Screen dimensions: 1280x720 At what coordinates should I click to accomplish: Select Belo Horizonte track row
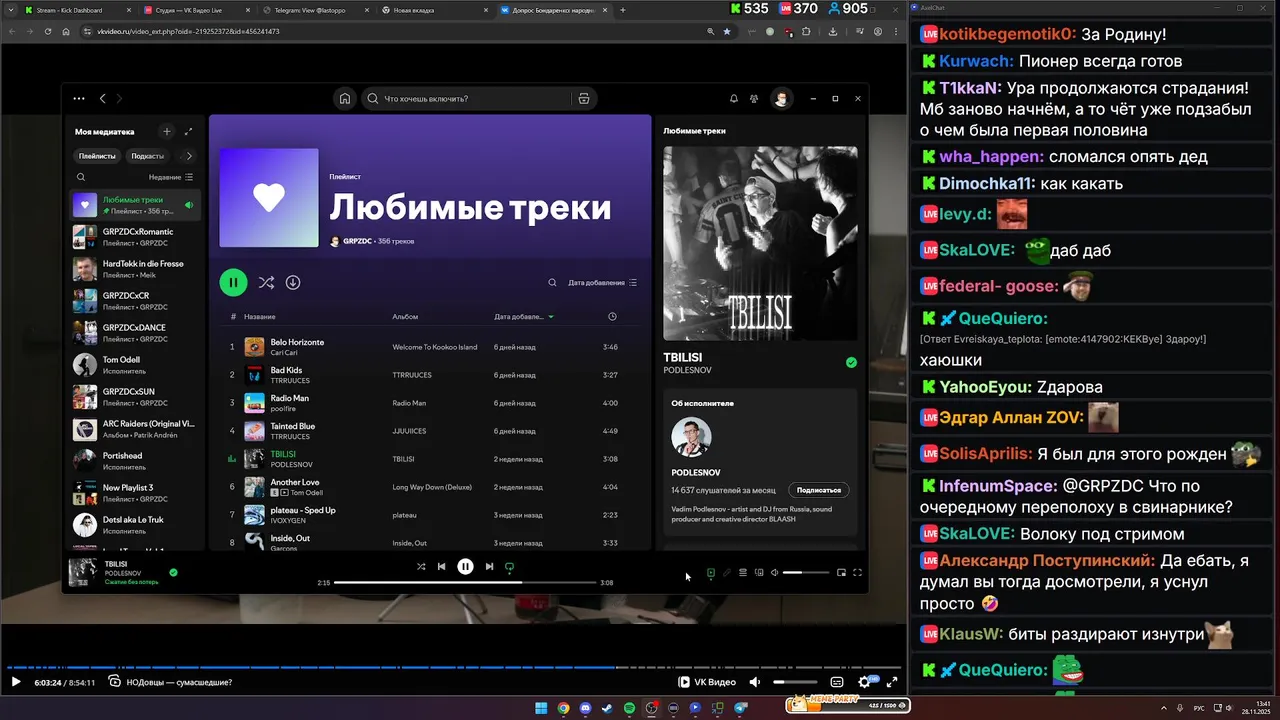coord(432,347)
